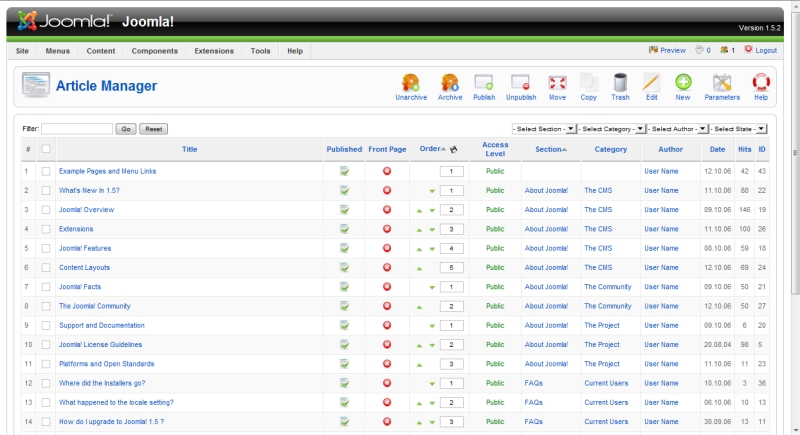The width and height of the screenshot is (800, 435).
Task: Check the select-all checkbox in header
Action: [46, 149]
